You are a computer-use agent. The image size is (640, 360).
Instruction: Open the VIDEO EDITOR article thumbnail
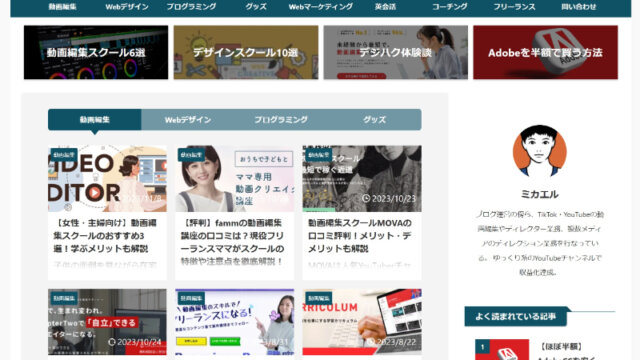click(107, 179)
